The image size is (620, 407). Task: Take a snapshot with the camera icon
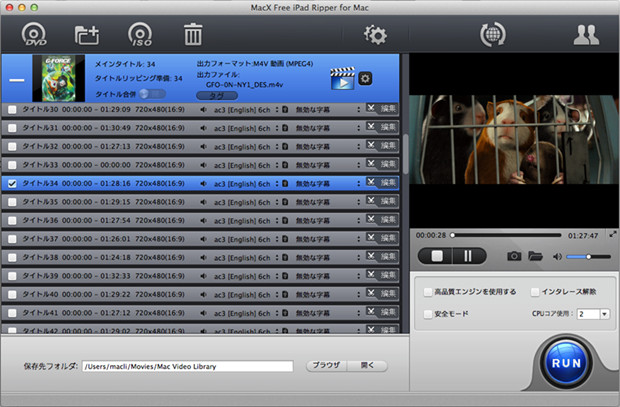pyautogui.click(x=514, y=256)
